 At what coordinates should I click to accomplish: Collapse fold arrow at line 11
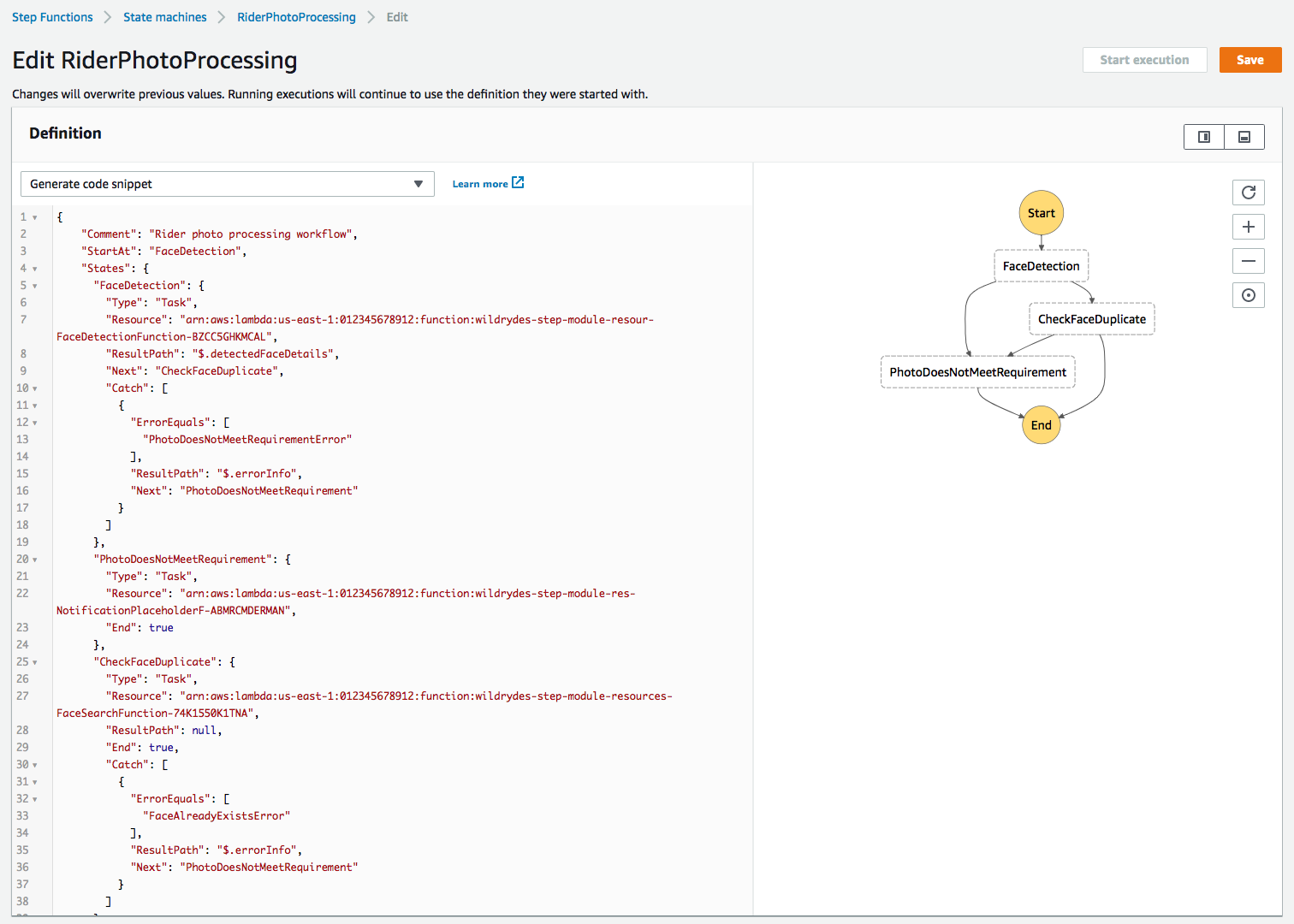[35, 406]
